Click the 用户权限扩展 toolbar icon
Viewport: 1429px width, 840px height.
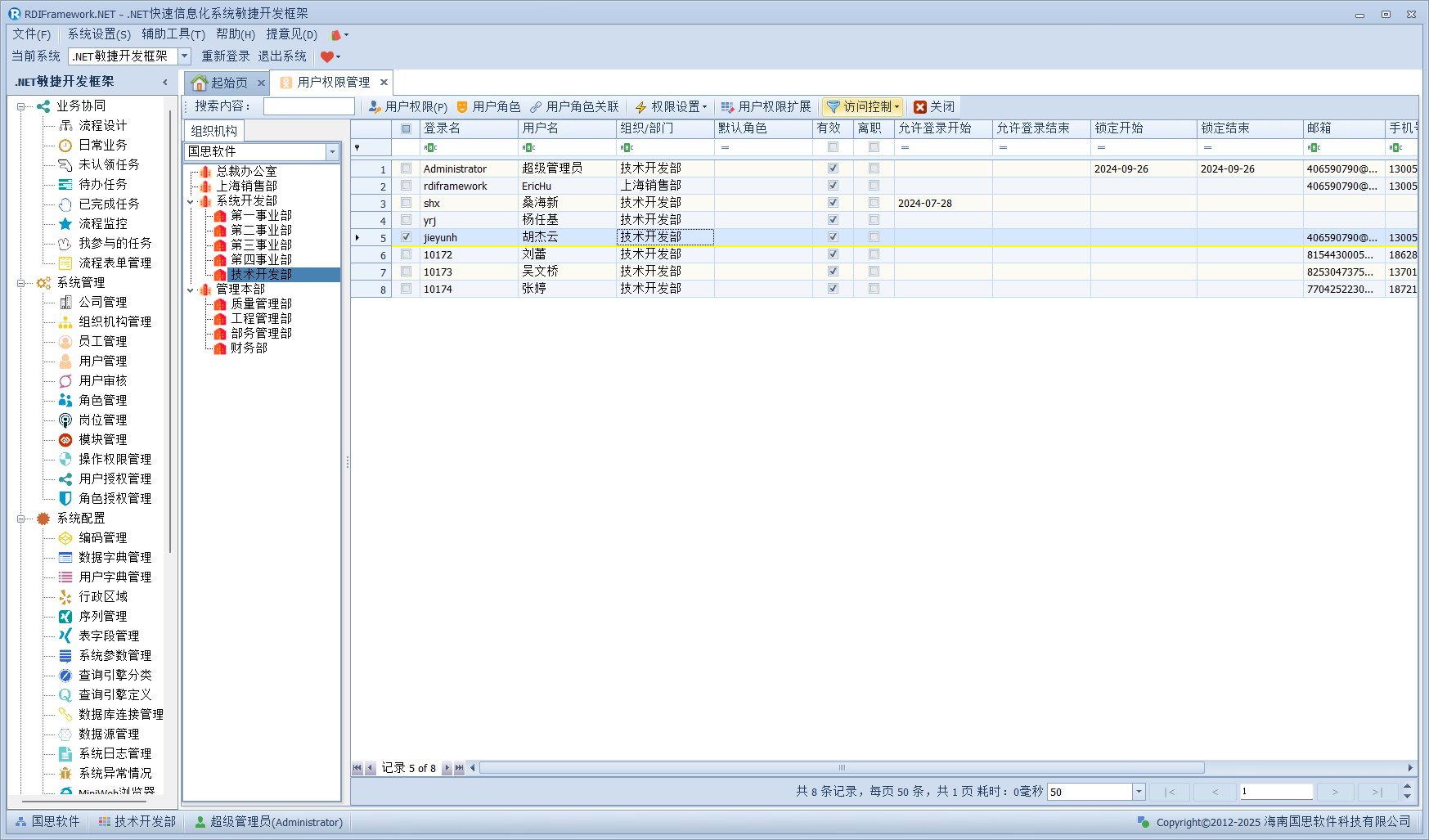(727, 107)
